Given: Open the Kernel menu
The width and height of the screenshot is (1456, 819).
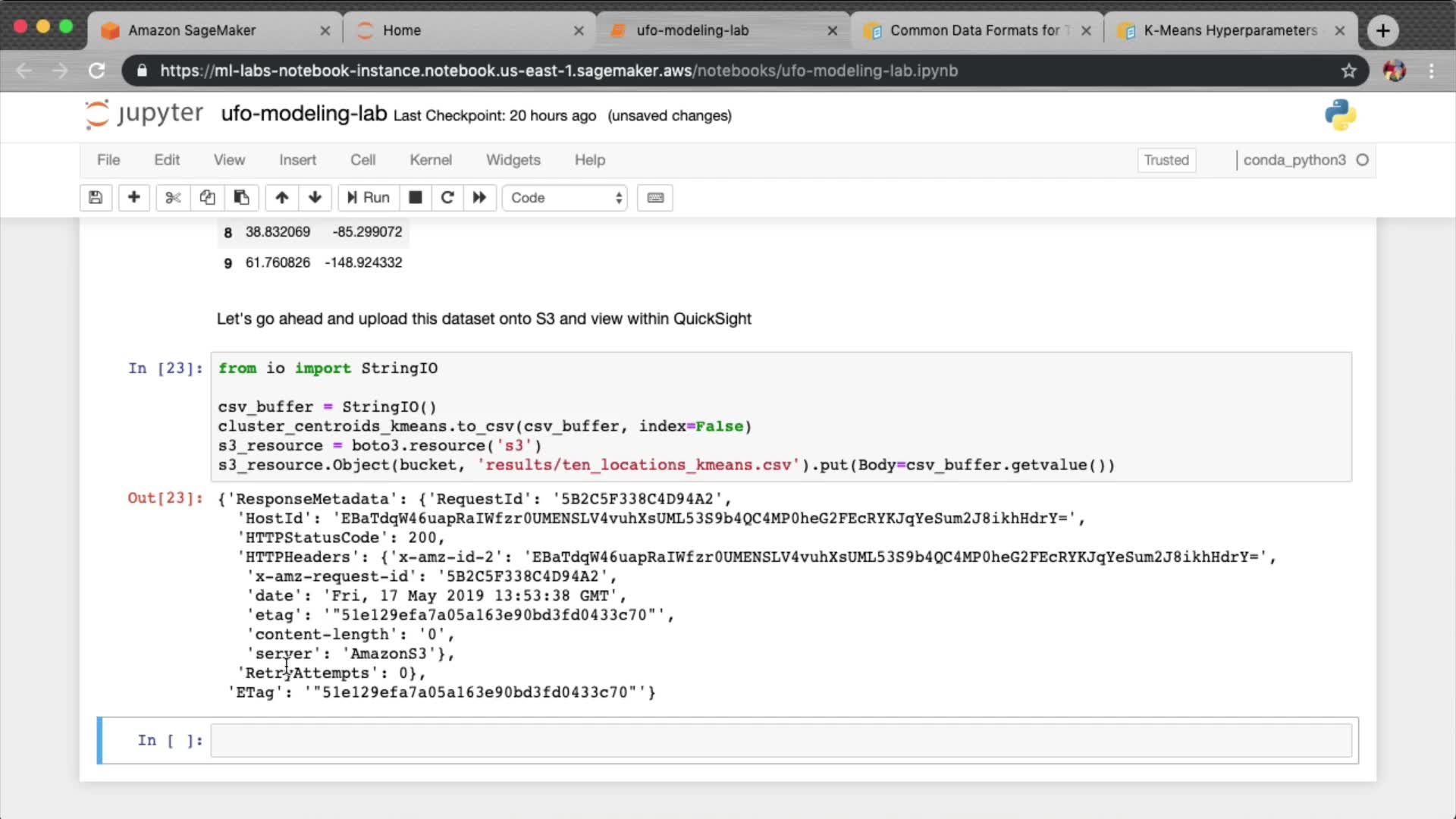Looking at the screenshot, I should 431,160.
